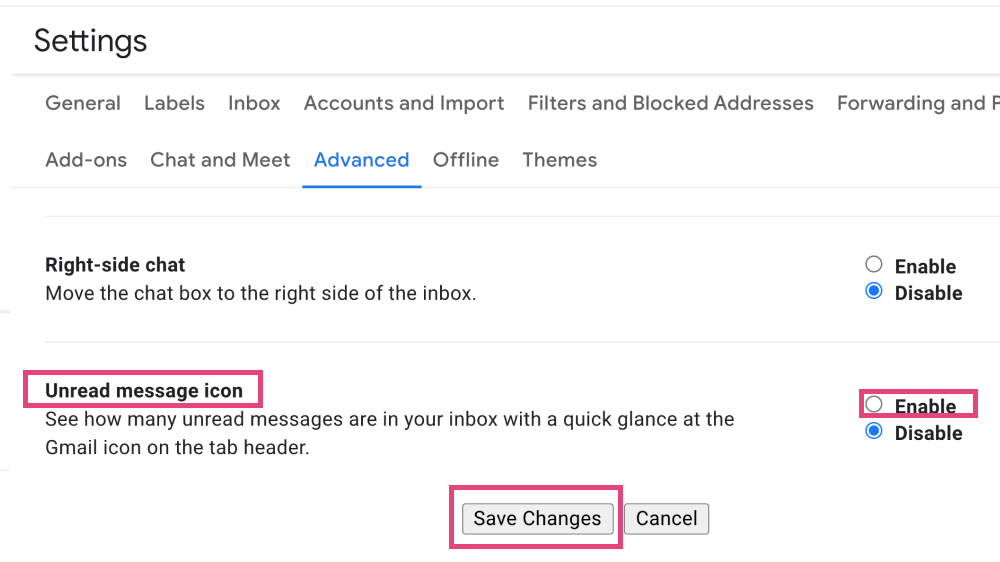
Task: Open the Inbox settings tab
Action: 254,103
